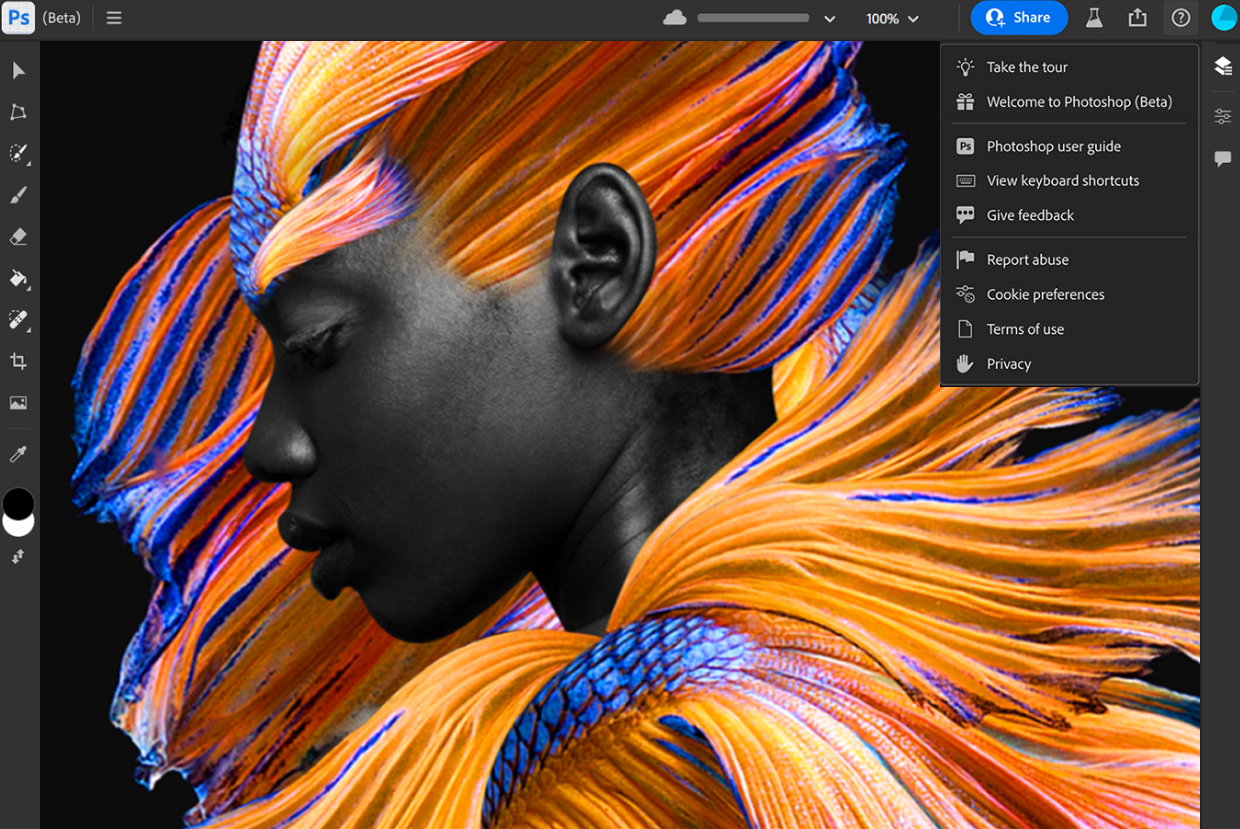
Task: Expand the document name dropdown chevron
Action: [x=829, y=19]
